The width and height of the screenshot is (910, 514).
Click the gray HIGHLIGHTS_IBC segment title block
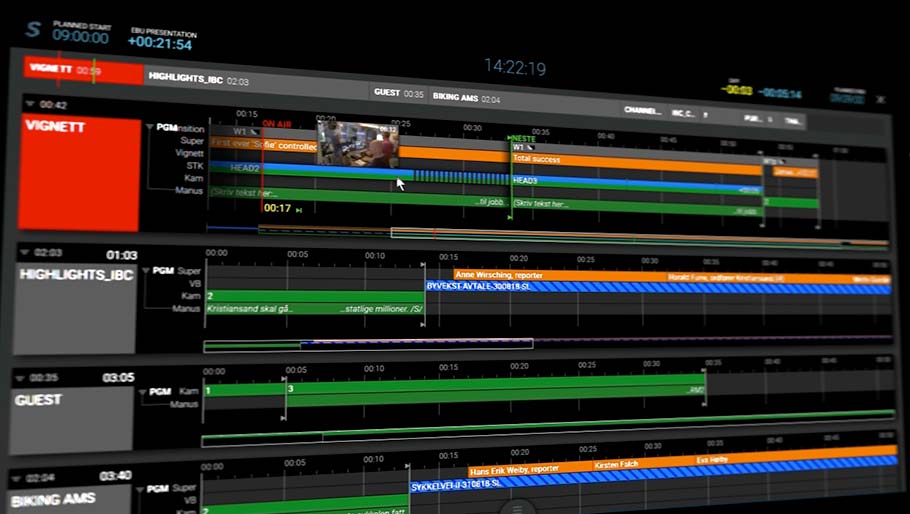click(75, 308)
